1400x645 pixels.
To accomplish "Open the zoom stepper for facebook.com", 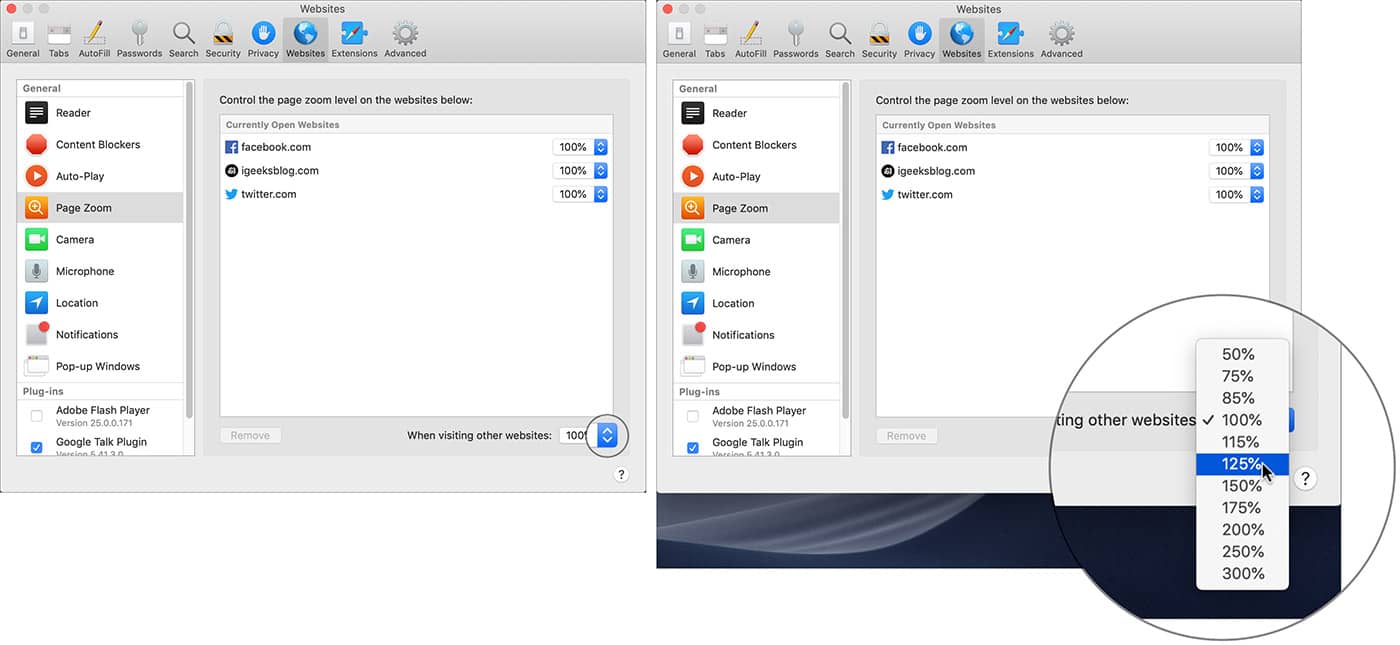I will [x=600, y=146].
